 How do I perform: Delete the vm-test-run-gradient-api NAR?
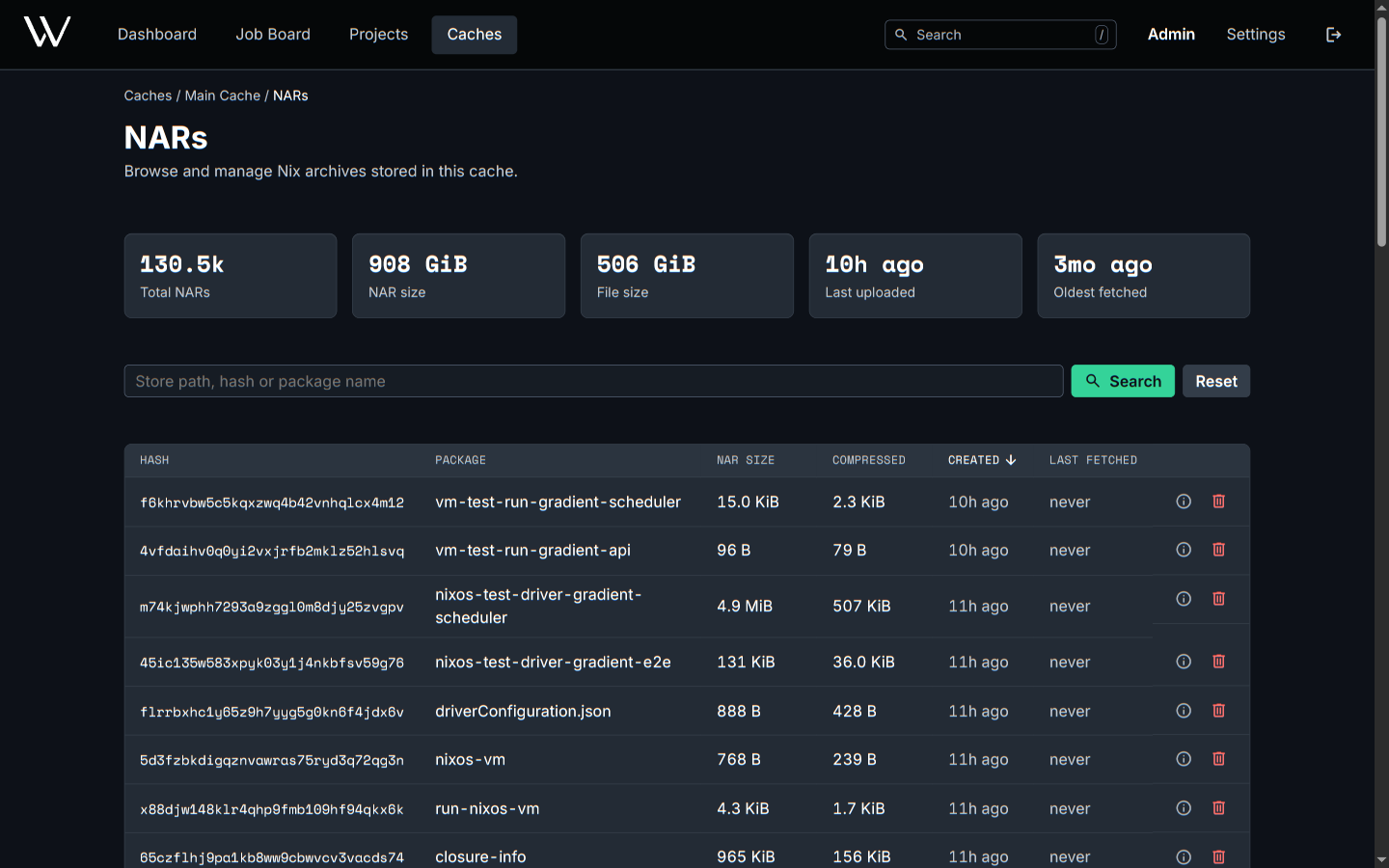tap(1218, 550)
